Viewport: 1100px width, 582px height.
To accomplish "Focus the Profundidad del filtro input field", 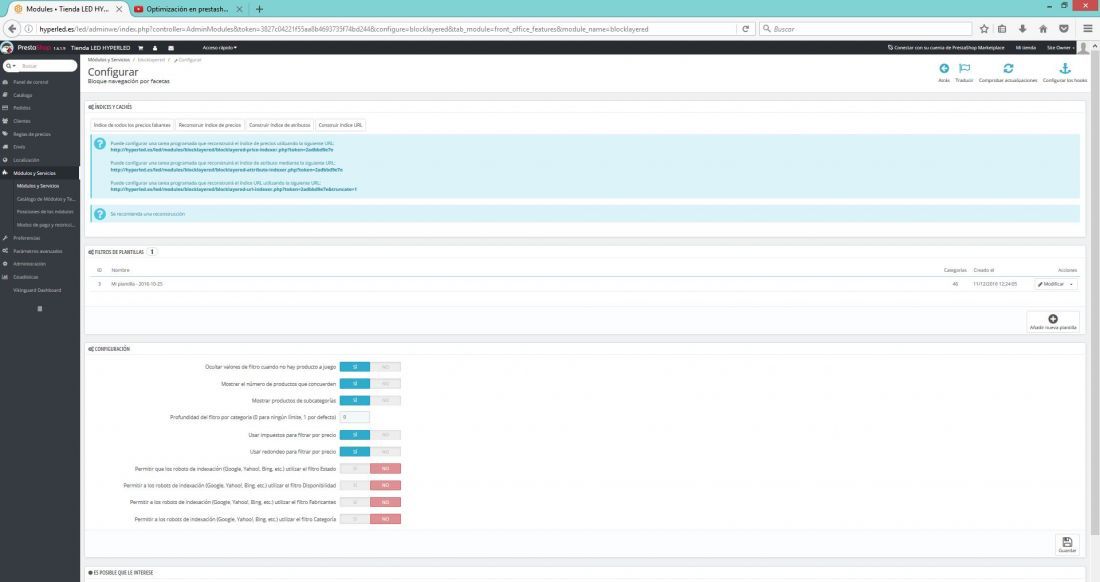I will [355, 417].
